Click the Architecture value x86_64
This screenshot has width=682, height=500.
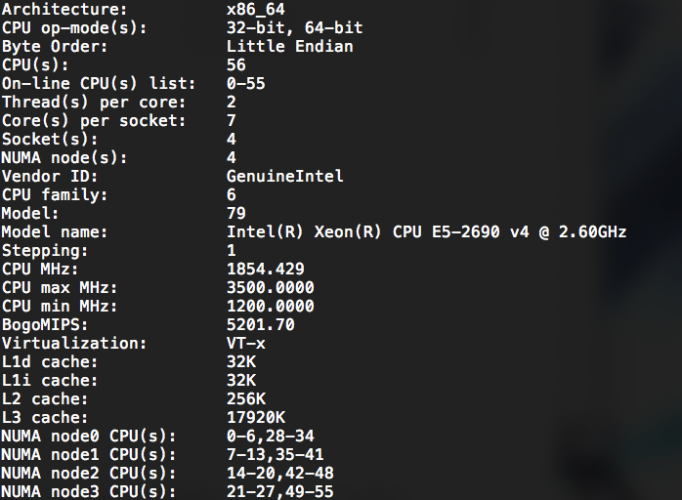click(x=256, y=10)
